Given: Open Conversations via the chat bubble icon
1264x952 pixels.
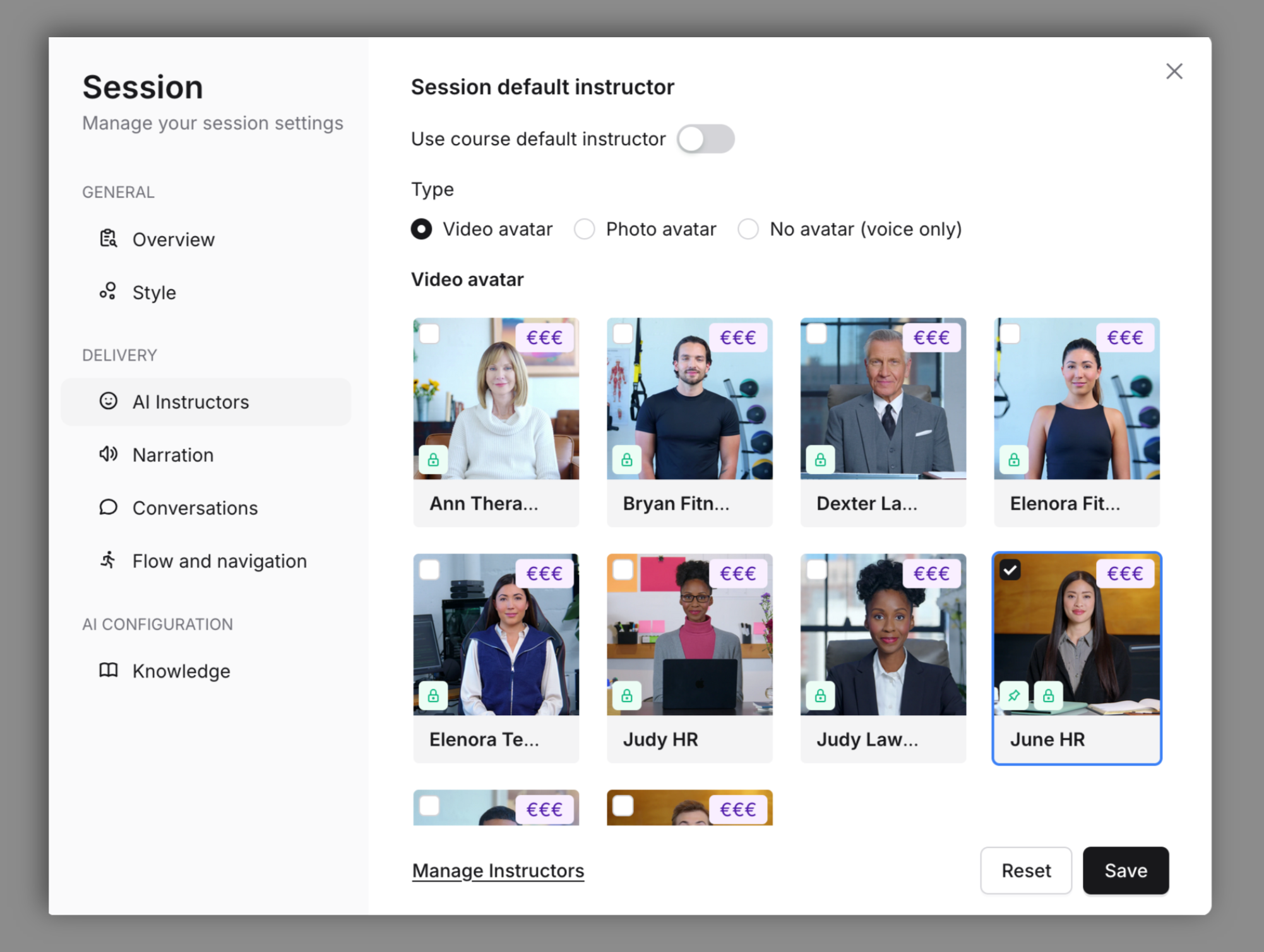Looking at the screenshot, I should [x=108, y=508].
